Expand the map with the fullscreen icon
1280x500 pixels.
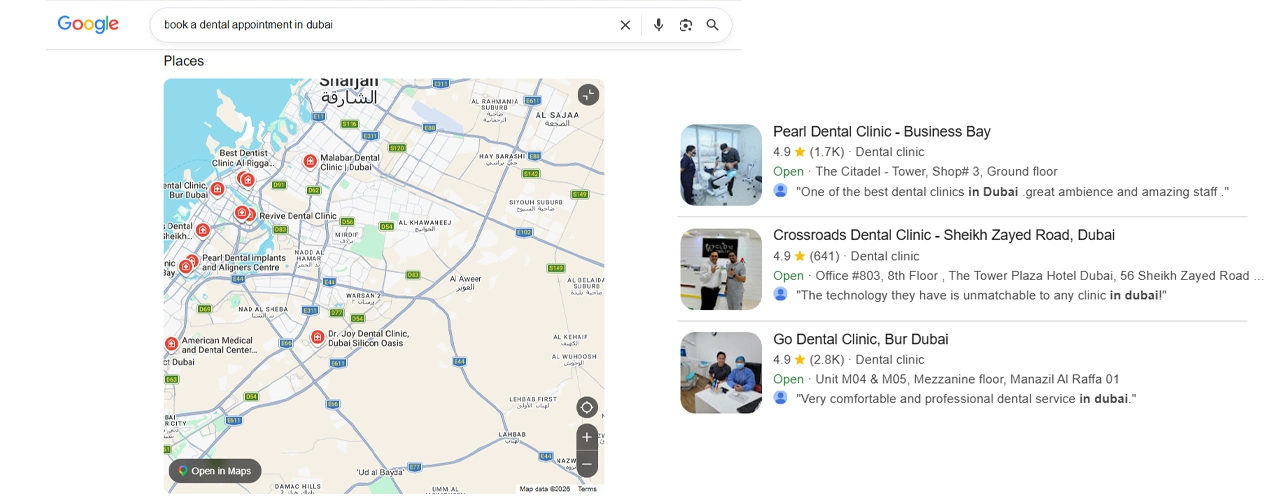(588, 95)
